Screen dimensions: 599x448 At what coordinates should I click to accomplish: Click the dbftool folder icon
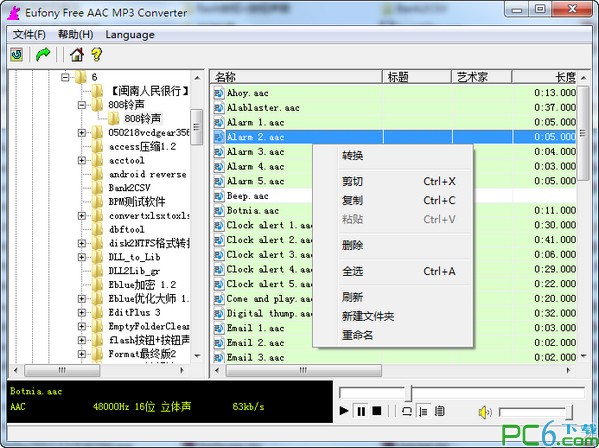[98, 229]
